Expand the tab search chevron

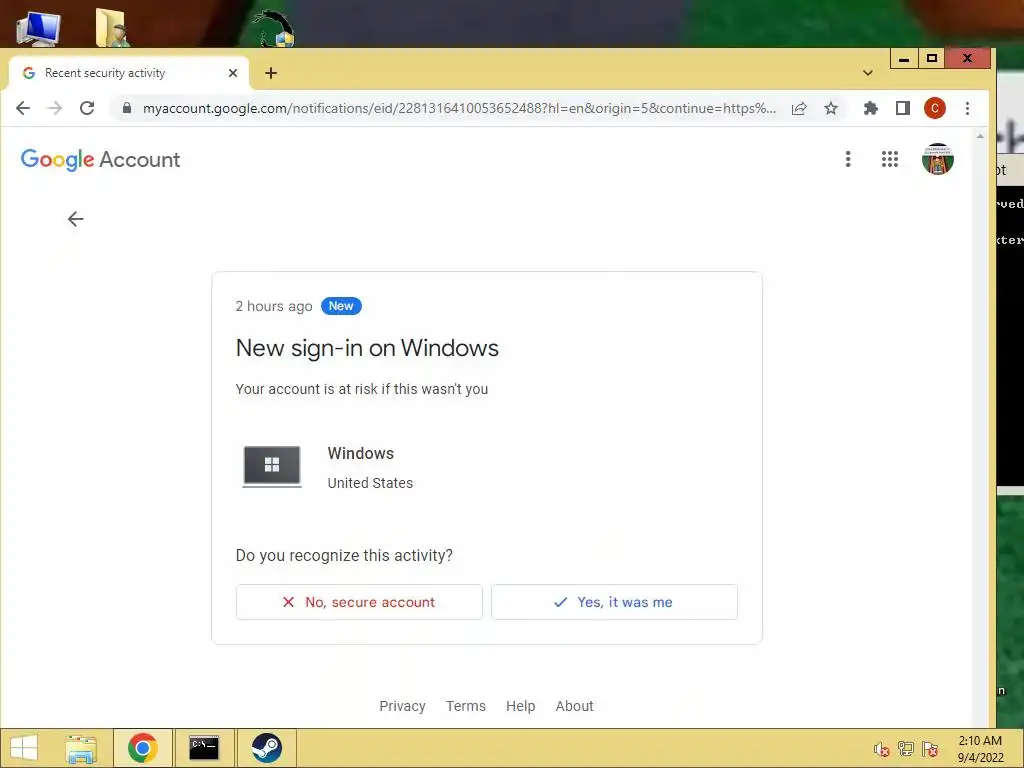[868, 72]
